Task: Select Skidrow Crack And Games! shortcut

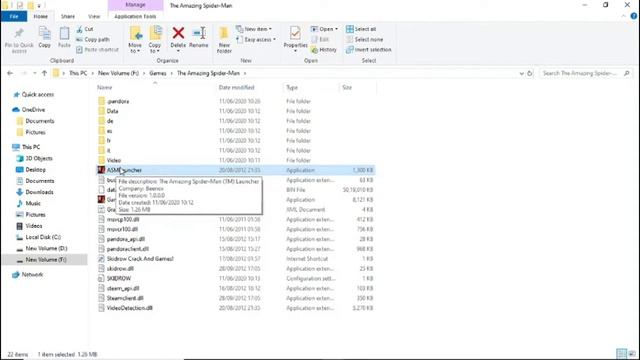Action: [140, 259]
